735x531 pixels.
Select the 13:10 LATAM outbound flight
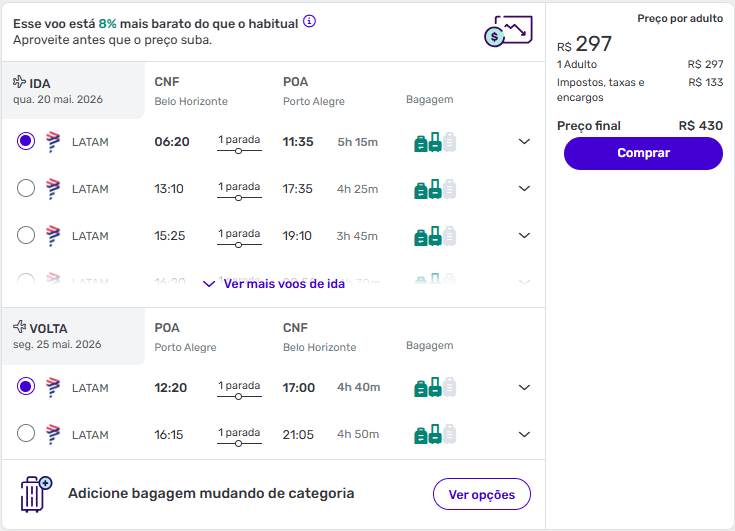(26, 188)
